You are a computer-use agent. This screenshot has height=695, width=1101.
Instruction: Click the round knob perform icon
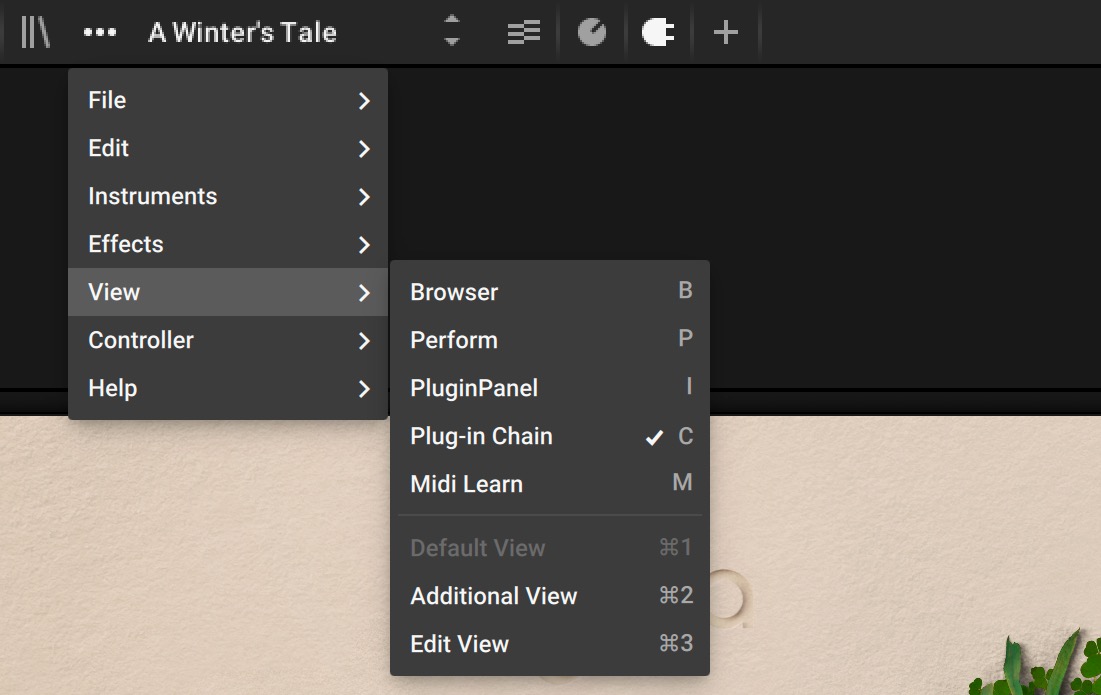click(592, 32)
